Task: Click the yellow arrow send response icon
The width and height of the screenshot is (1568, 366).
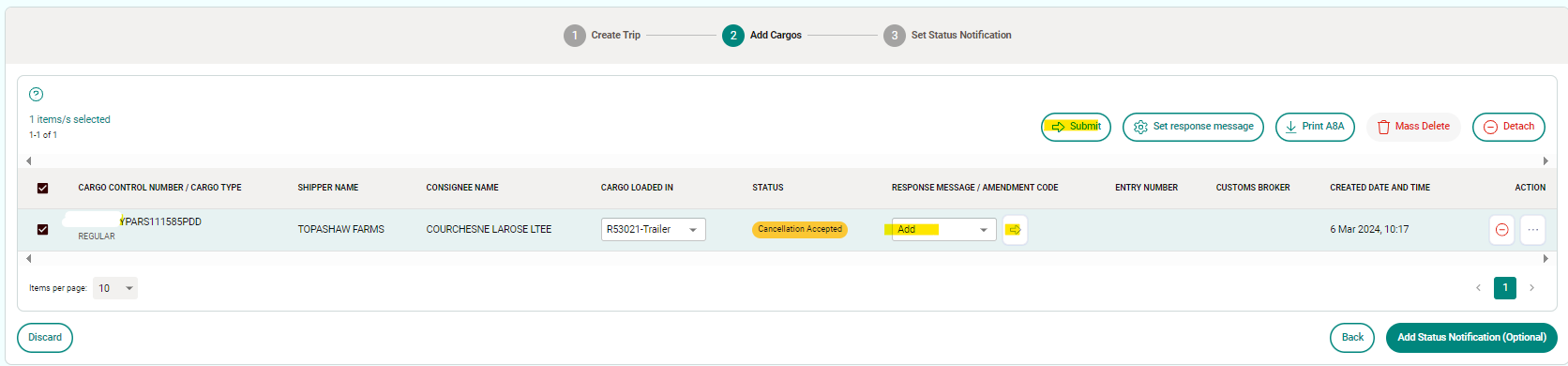Action: 1015,229
